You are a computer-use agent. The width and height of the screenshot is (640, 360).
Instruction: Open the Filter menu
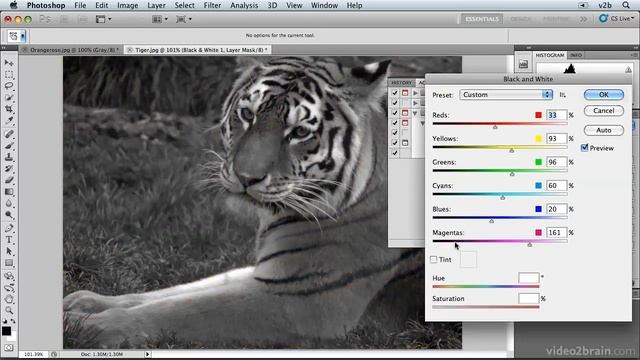click(x=212, y=5)
